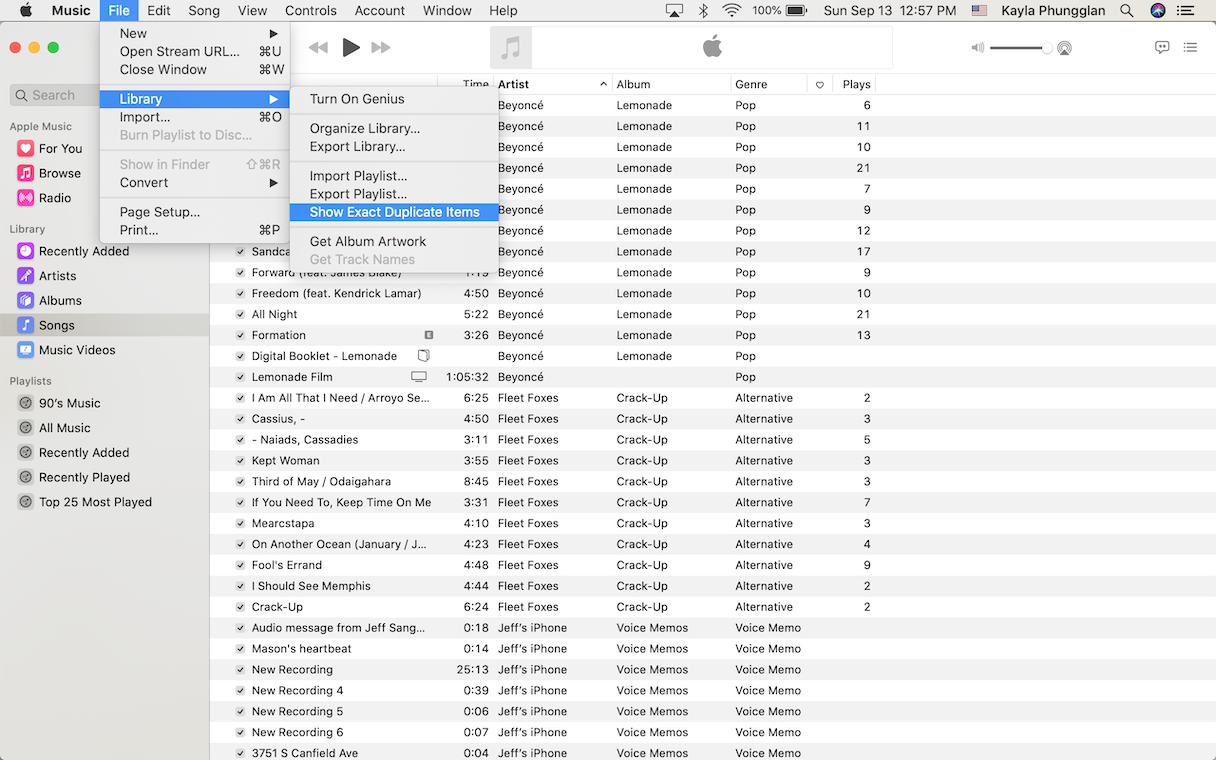1216x760 pixels.
Task: Uncheck the Formation track checkbox
Action: [x=239, y=335]
